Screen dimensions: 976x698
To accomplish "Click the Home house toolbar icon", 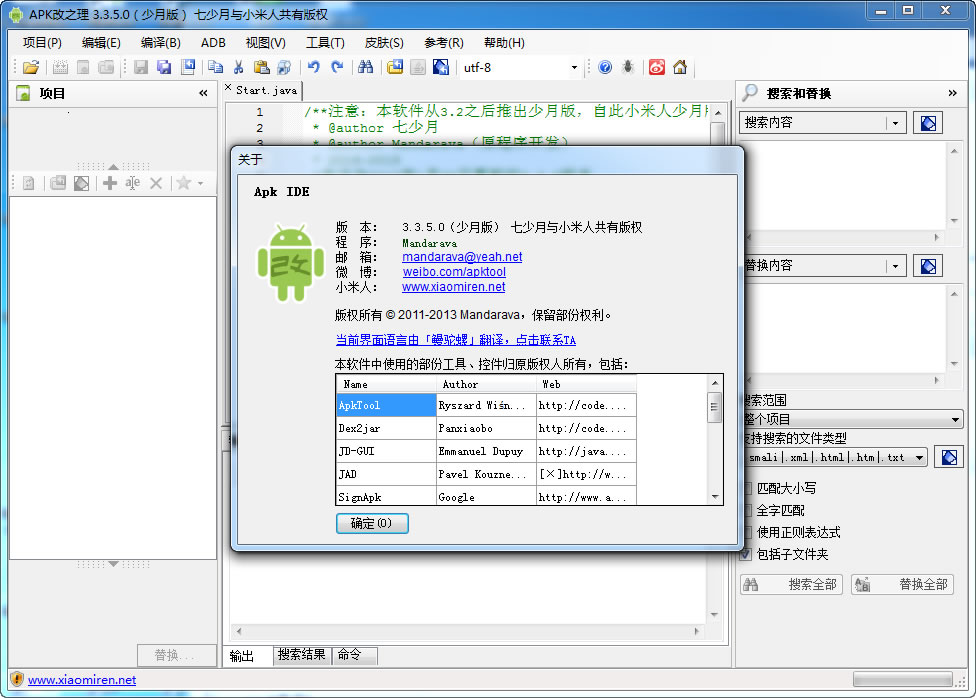I will pos(680,67).
